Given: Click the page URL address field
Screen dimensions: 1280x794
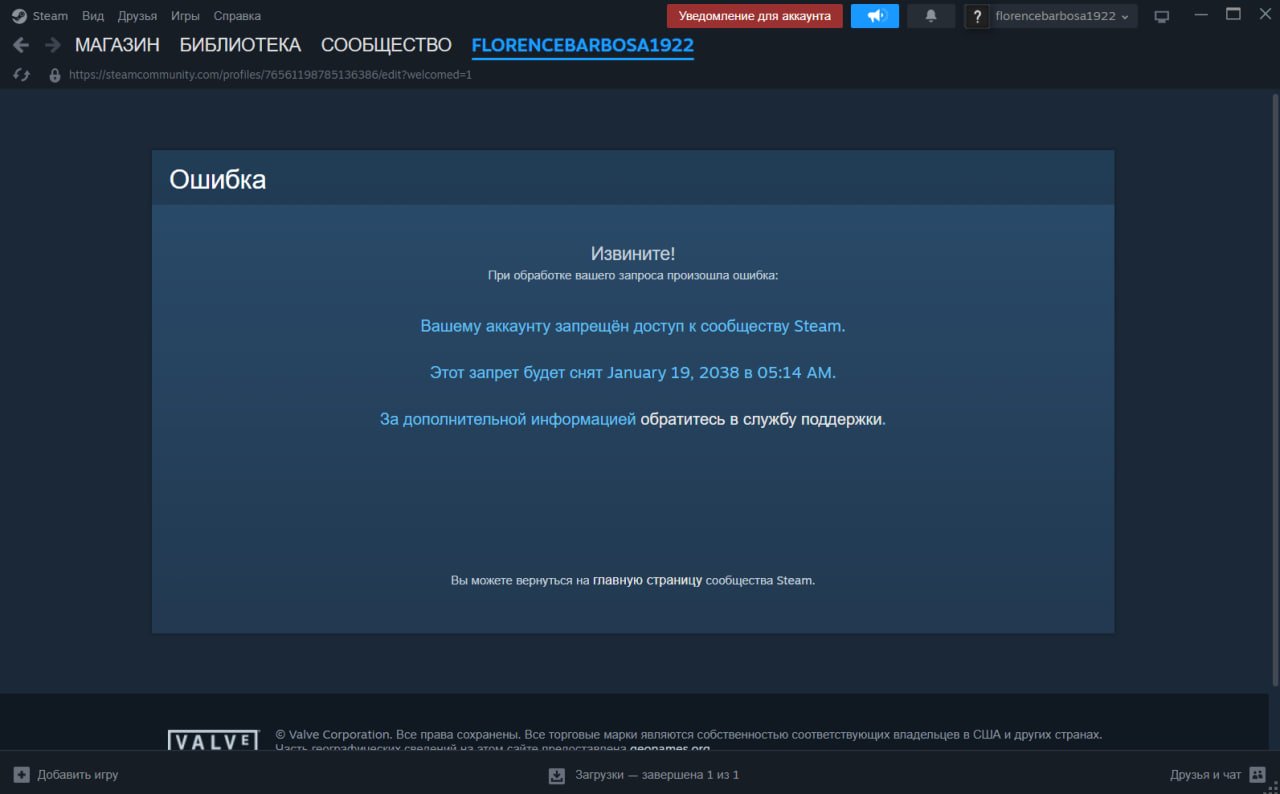Looking at the screenshot, I should coord(270,75).
